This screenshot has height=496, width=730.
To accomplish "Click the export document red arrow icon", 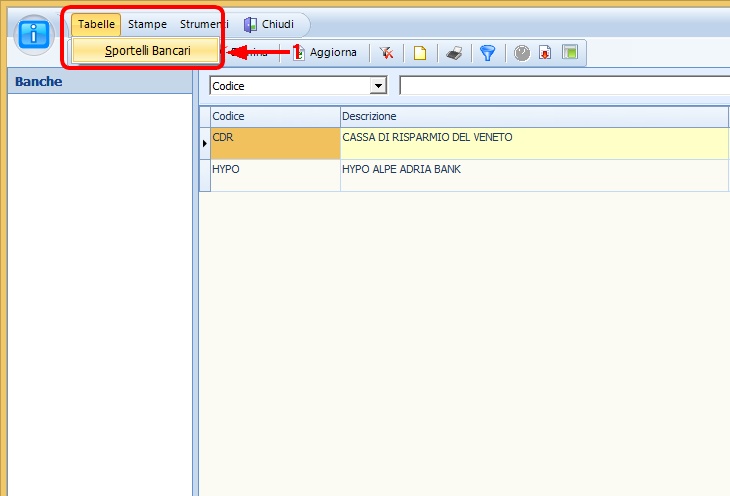I will click(545, 53).
